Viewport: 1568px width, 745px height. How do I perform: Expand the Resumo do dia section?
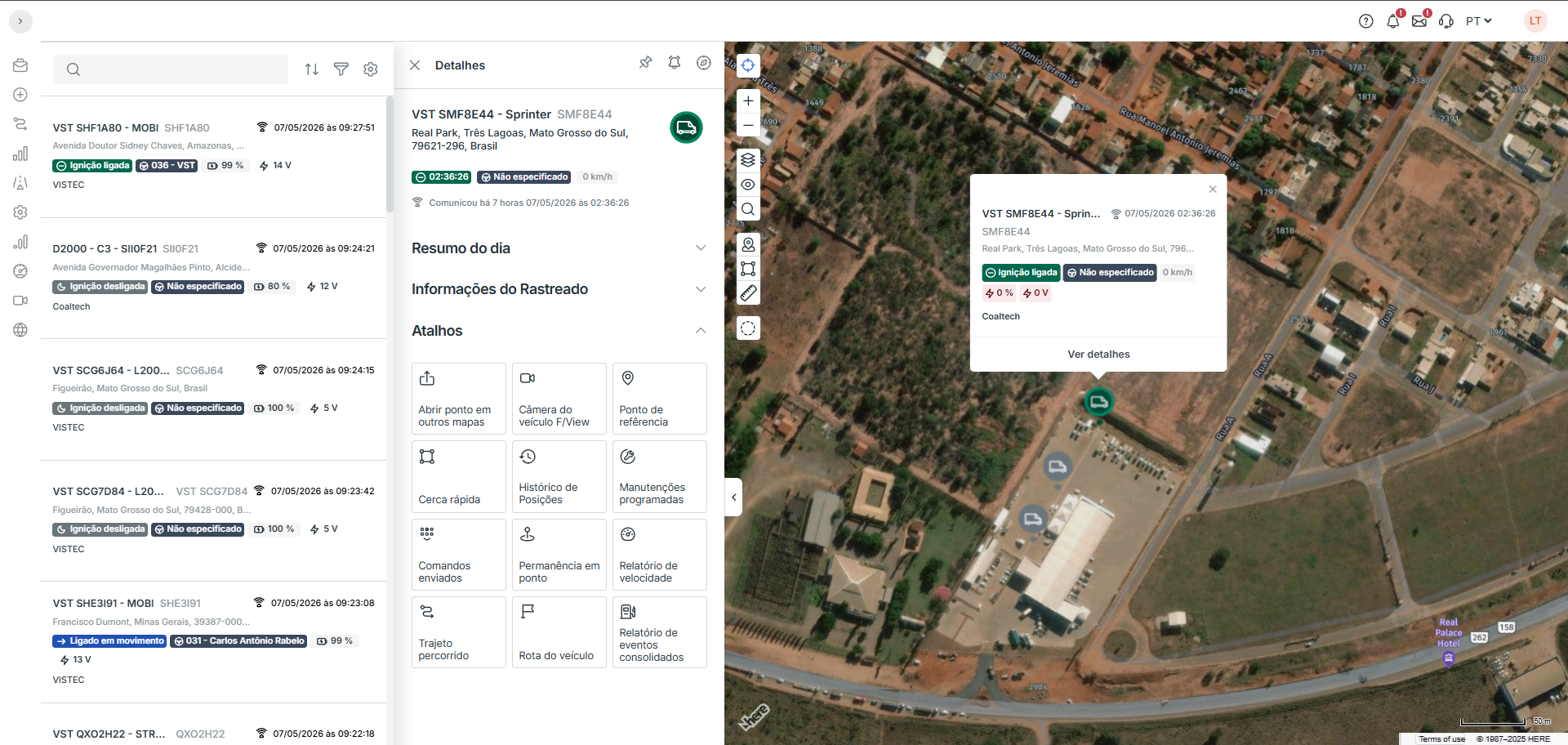pos(559,248)
